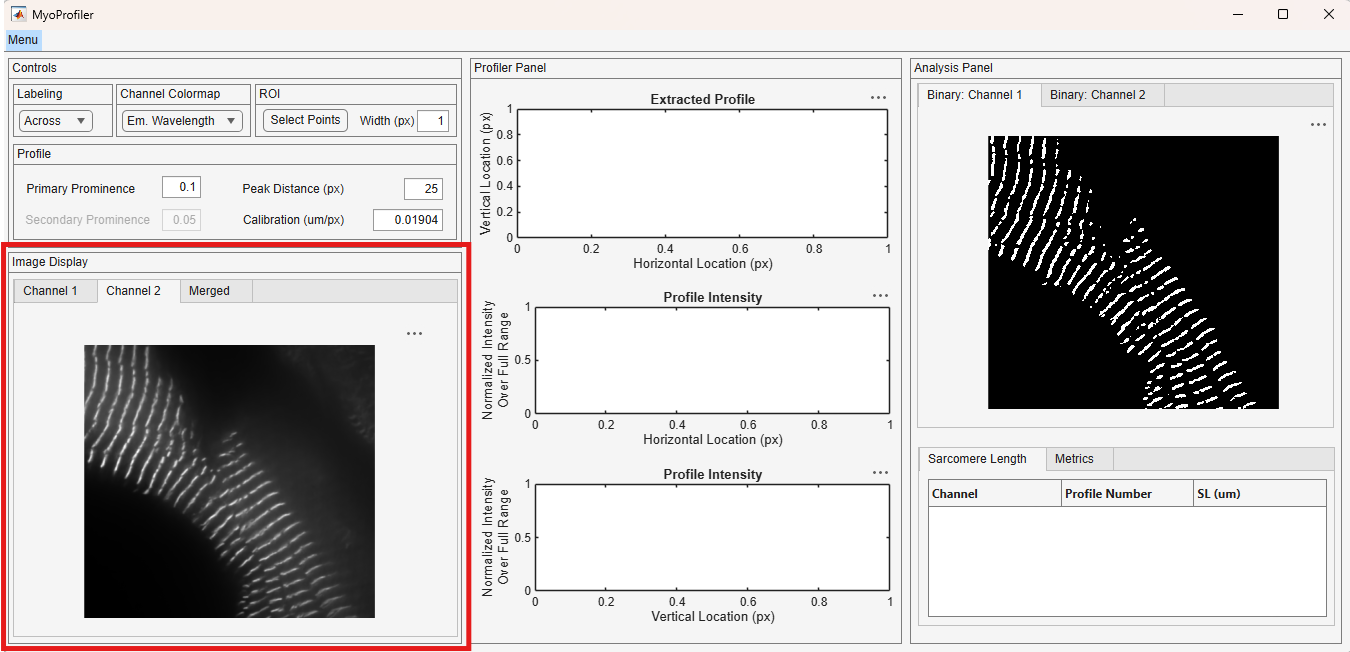The width and height of the screenshot is (1350, 652).
Task: Click the Select Points button
Action: 305,120
